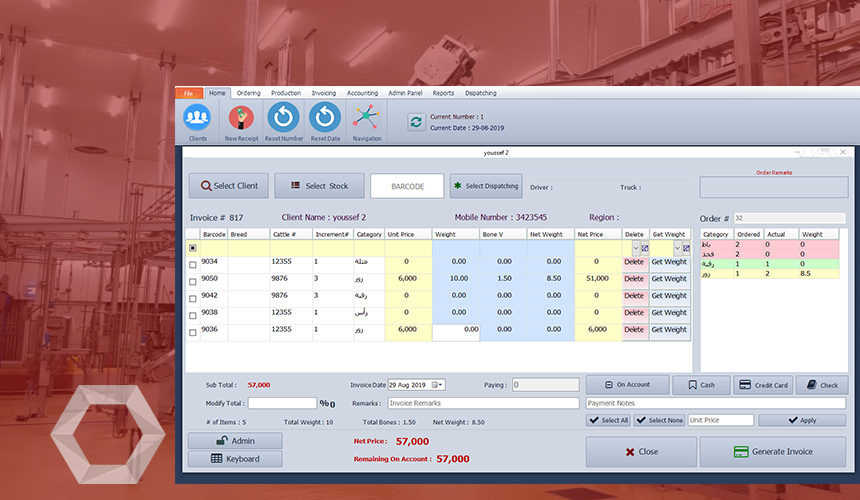Click the Admin unlock button
This screenshot has height=500, width=860.
point(235,441)
